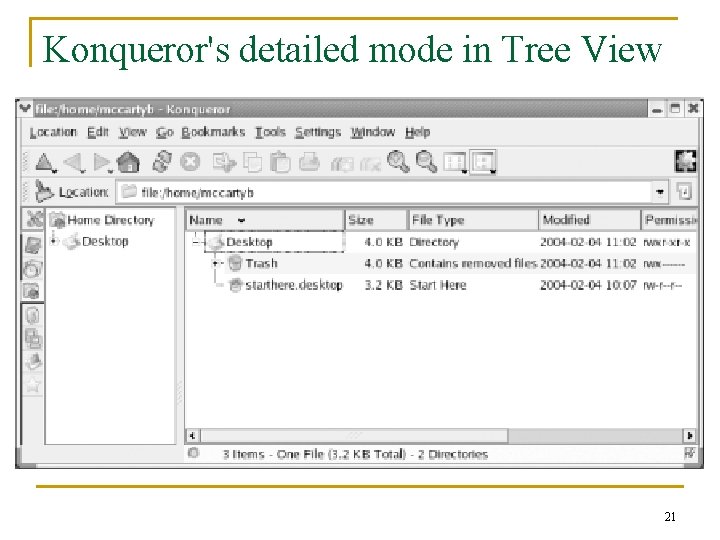
Task: Expand Desktop in the sidebar tree
Action: 54,241
